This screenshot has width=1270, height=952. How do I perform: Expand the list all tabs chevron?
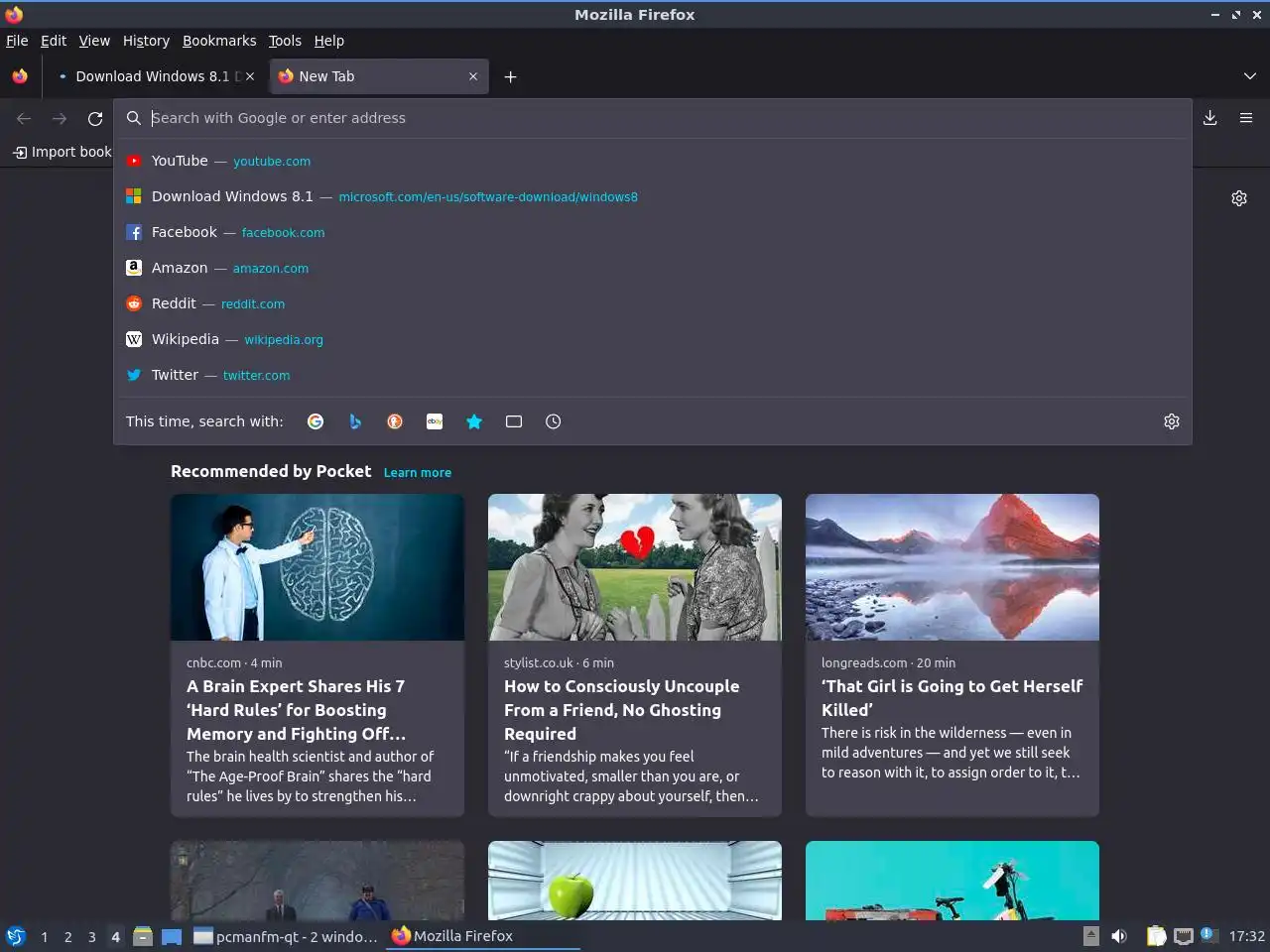[1249, 76]
